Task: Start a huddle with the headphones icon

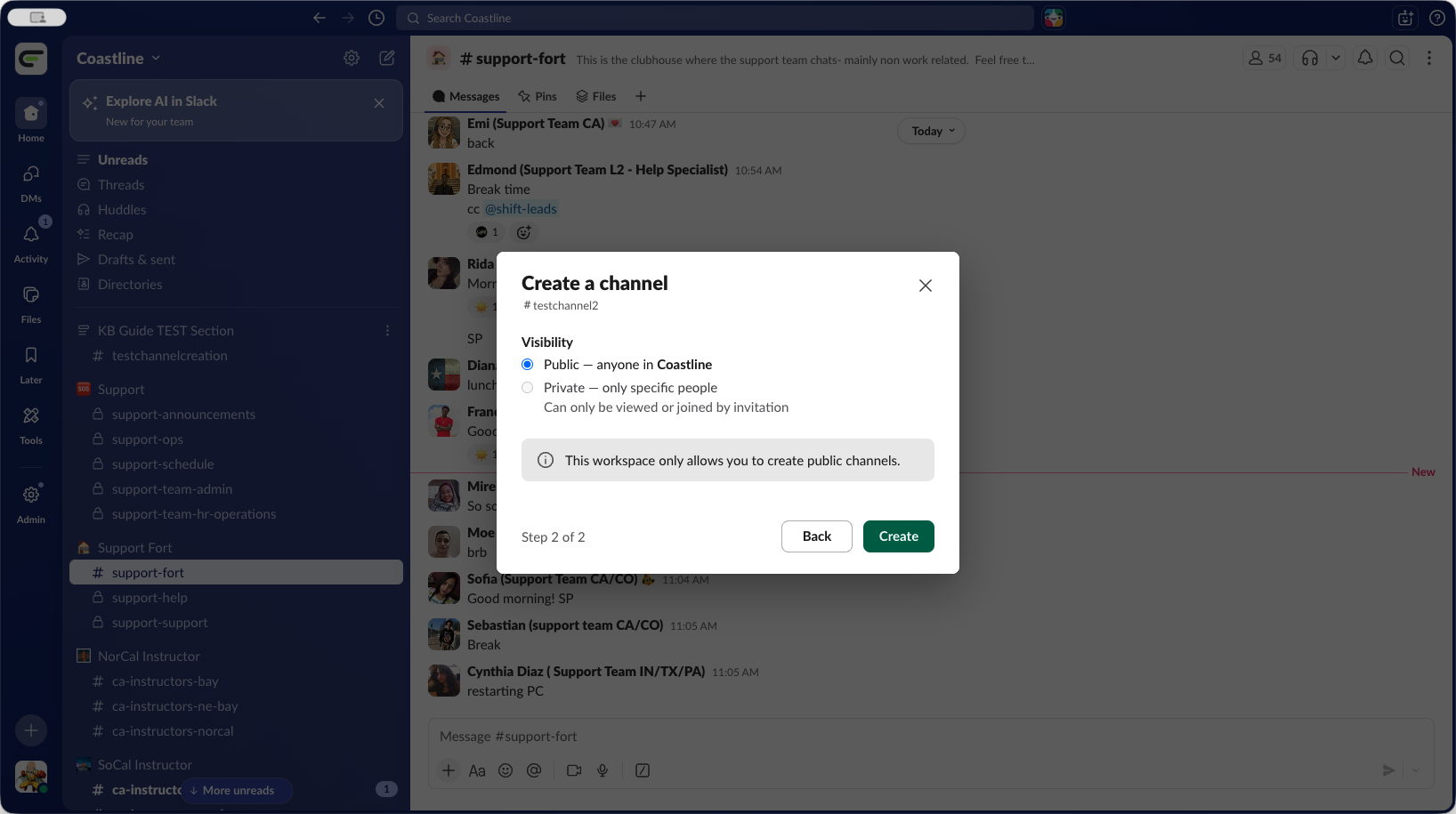Action: pos(1309,58)
